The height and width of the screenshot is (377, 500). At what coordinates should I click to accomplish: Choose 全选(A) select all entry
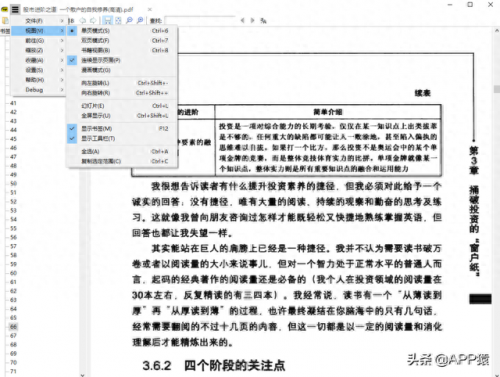[123, 152]
